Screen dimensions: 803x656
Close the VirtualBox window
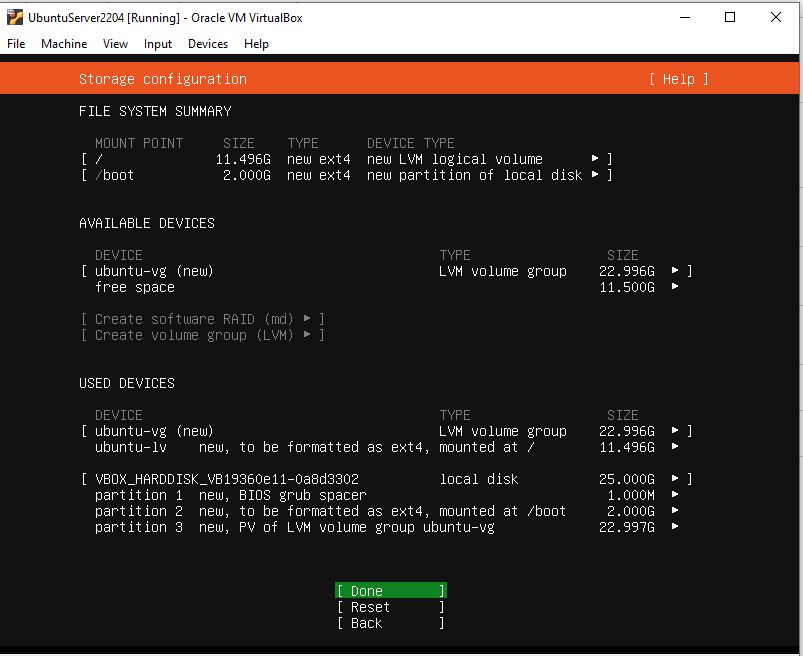click(775, 17)
